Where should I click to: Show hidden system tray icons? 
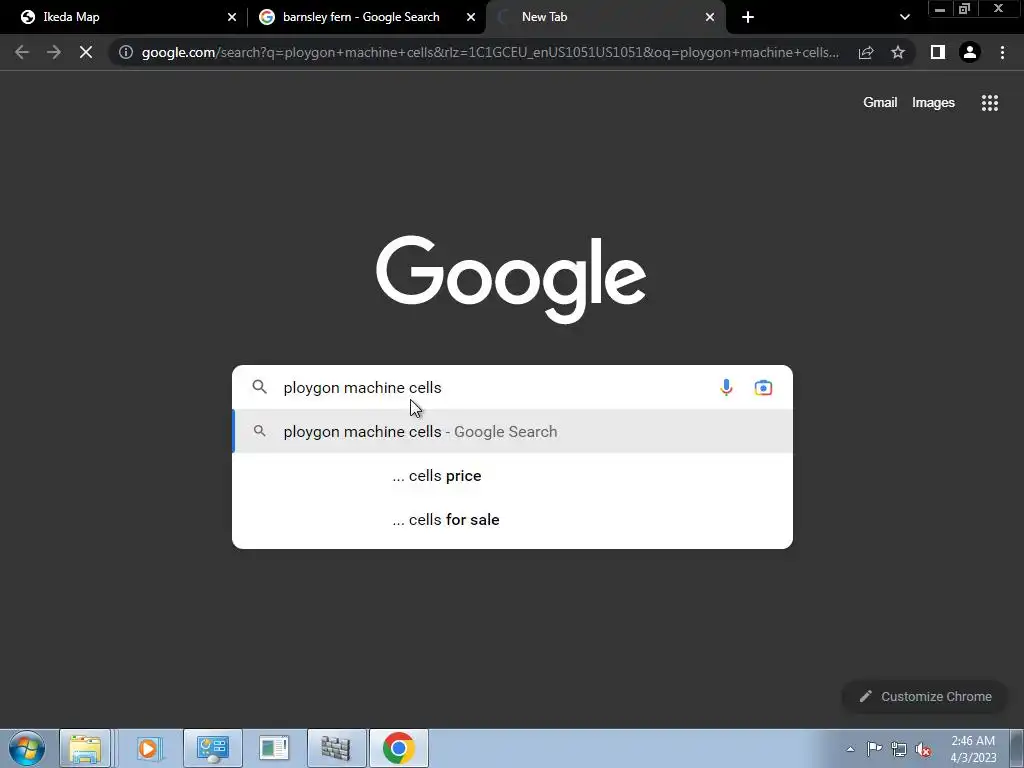tap(850, 749)
